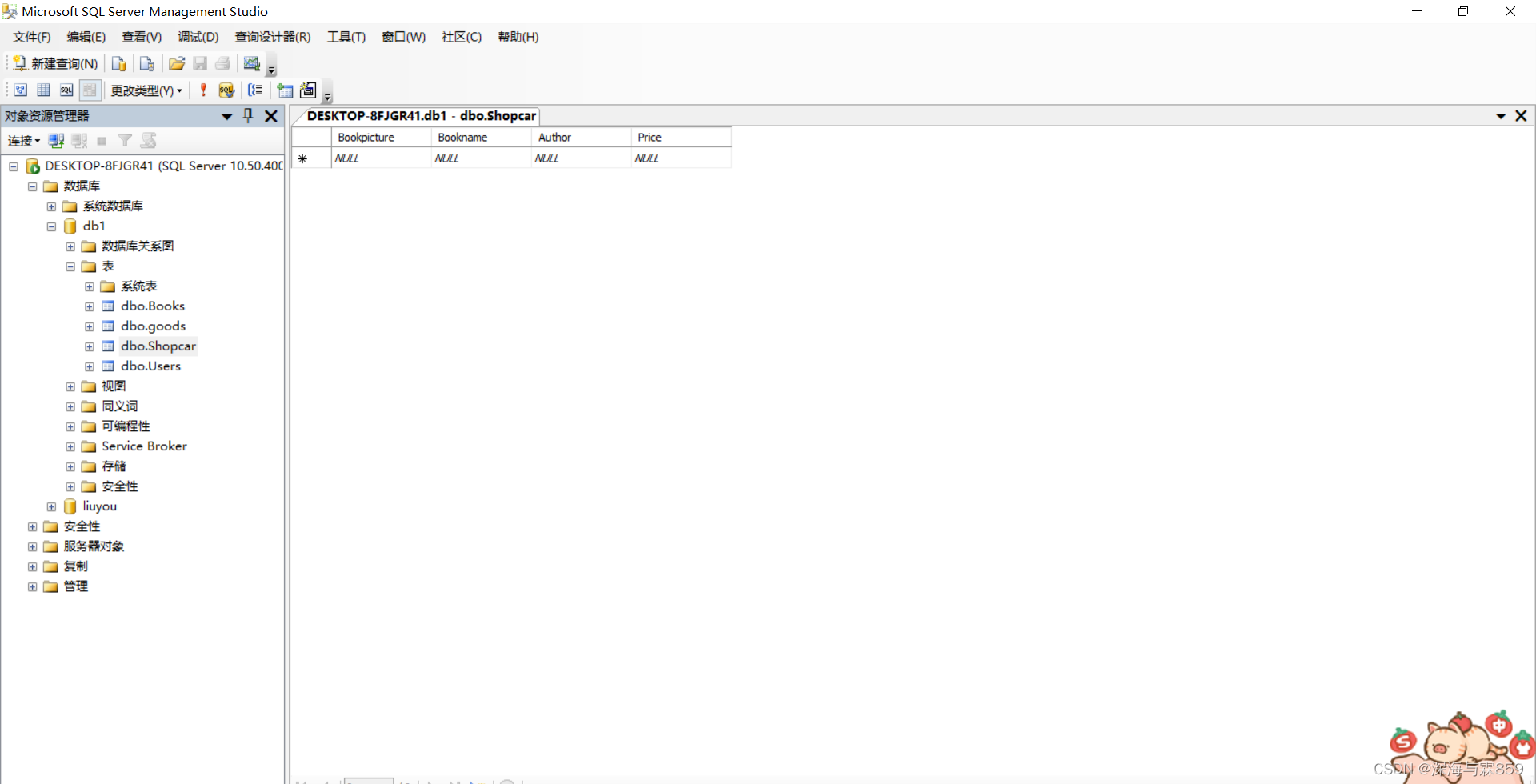
Task: Execute SQL with the red exclamation icon
Action: 202,90
